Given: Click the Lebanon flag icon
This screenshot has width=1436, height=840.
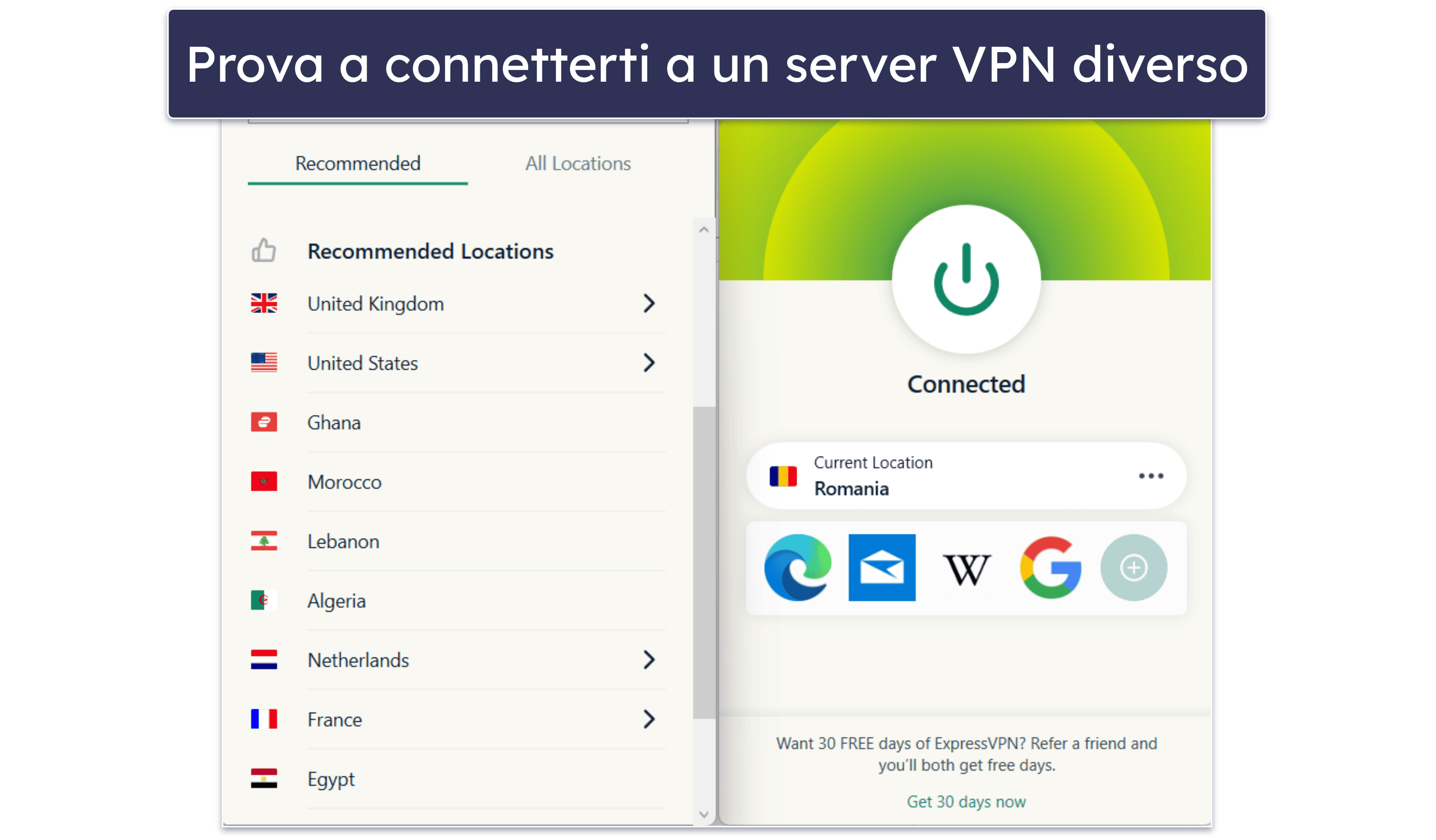Looking at the screenshot, I should point(264,540).
